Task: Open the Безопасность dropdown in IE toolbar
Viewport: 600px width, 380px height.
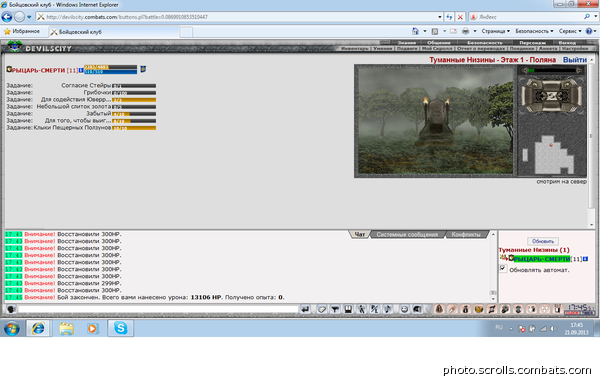Action: point(534,31)
